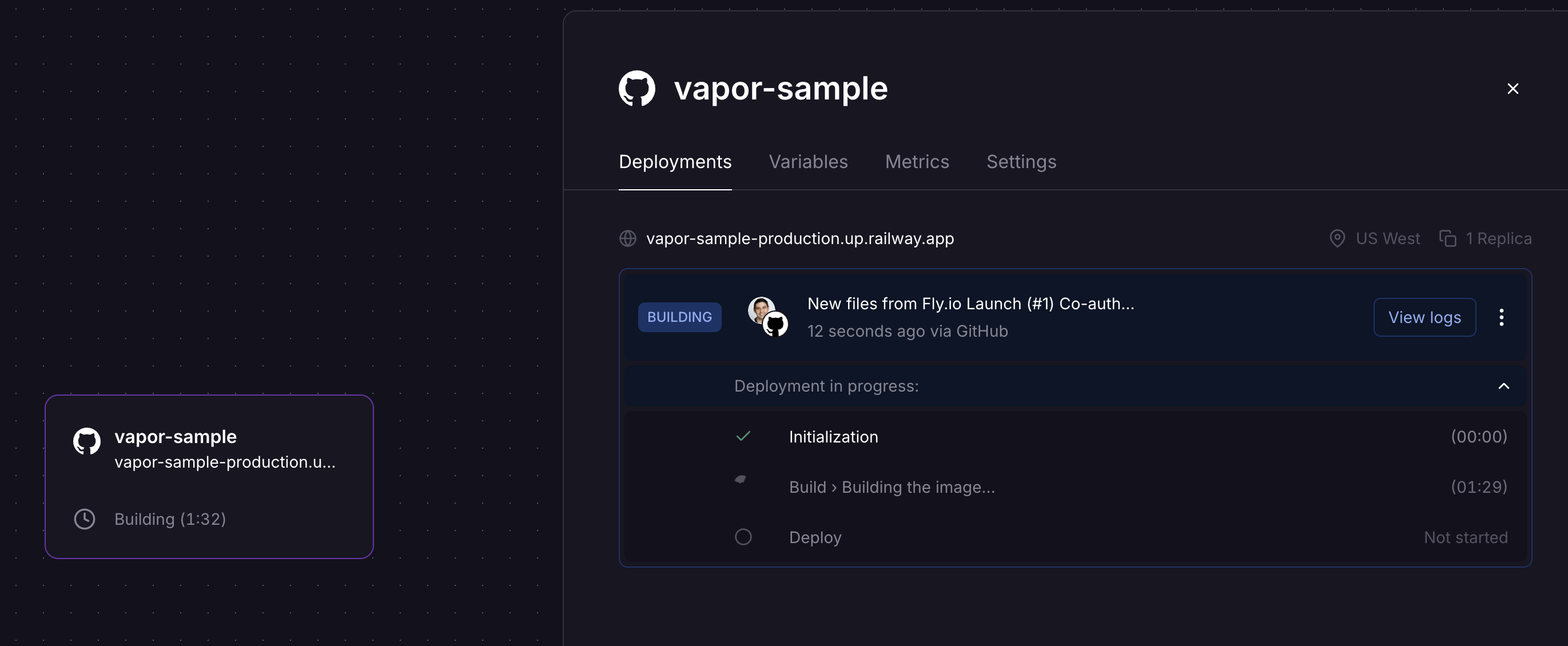Image resolution: width=1568 pixels, height=646 pixels.
Task: Open the Metrics tab
Action: tap(917, 162)
